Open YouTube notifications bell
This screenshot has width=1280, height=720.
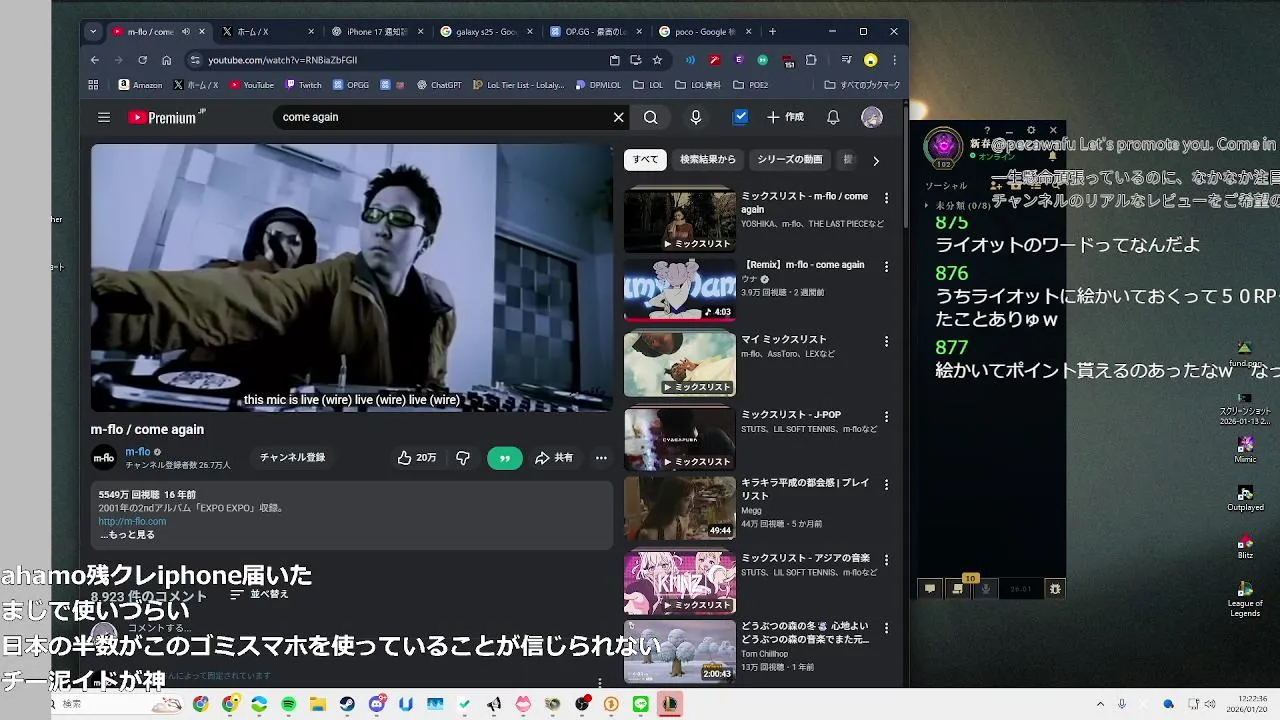[833, 117]
